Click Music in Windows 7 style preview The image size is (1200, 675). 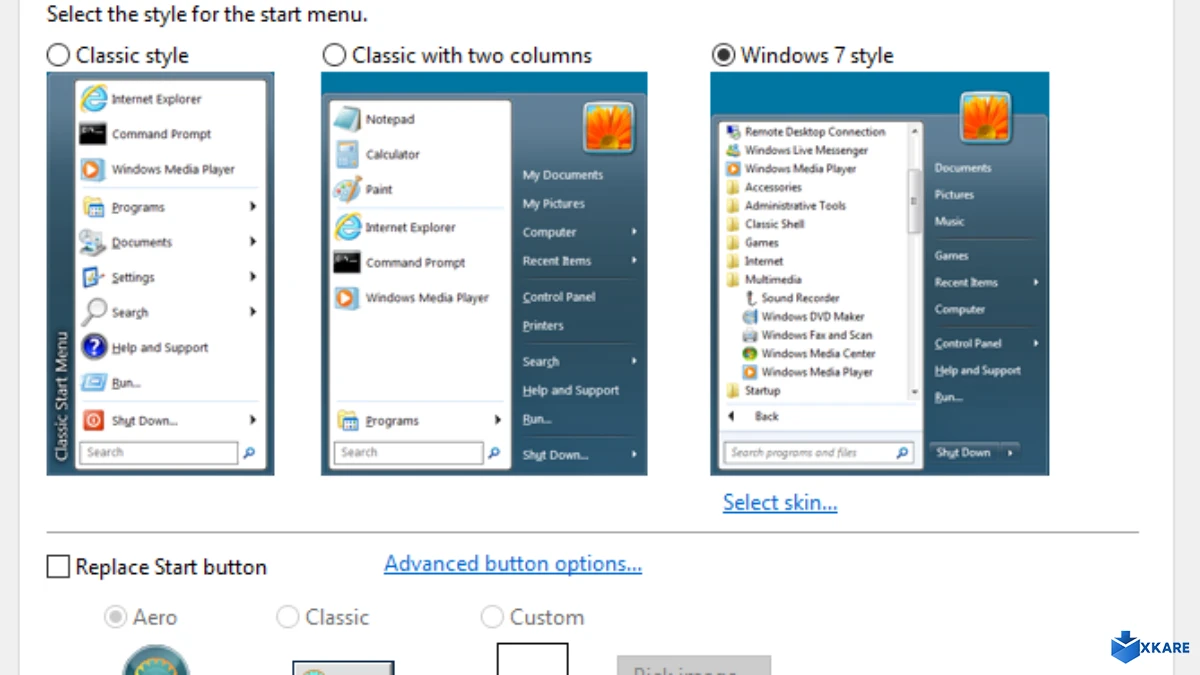[949, 221]
